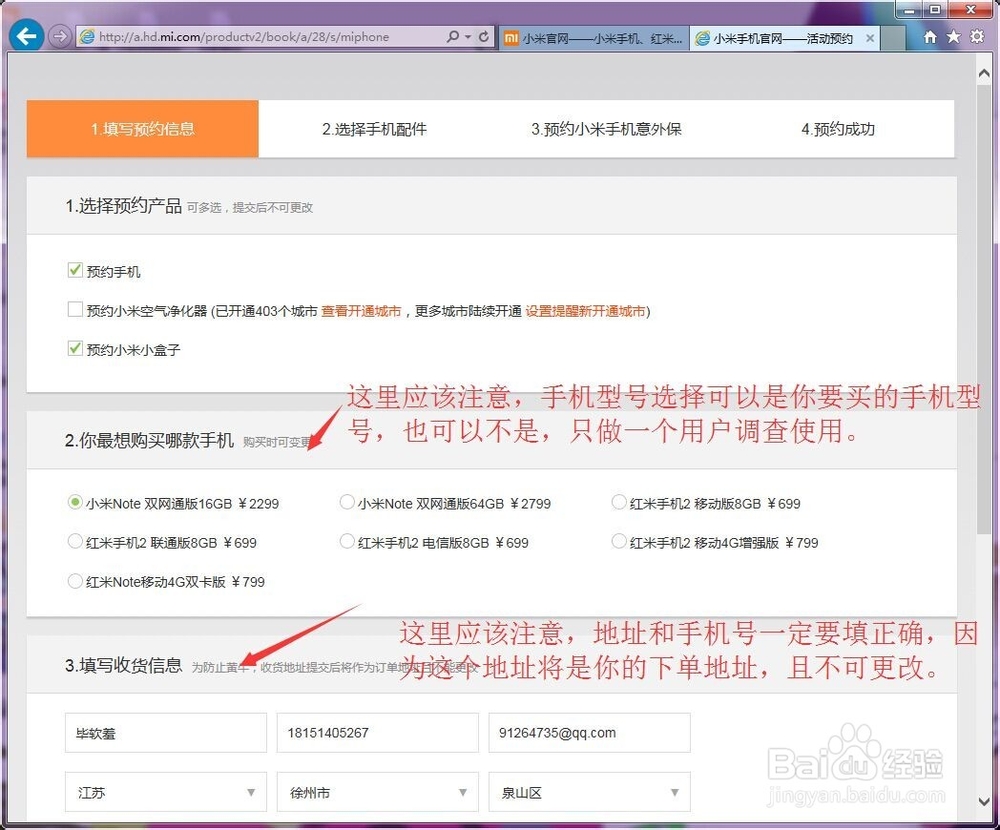Image resolution: width=1000 pixels, height=830 pixels.
Task: Open the address bar search dropdown arrow
Action: coord(468,36)
